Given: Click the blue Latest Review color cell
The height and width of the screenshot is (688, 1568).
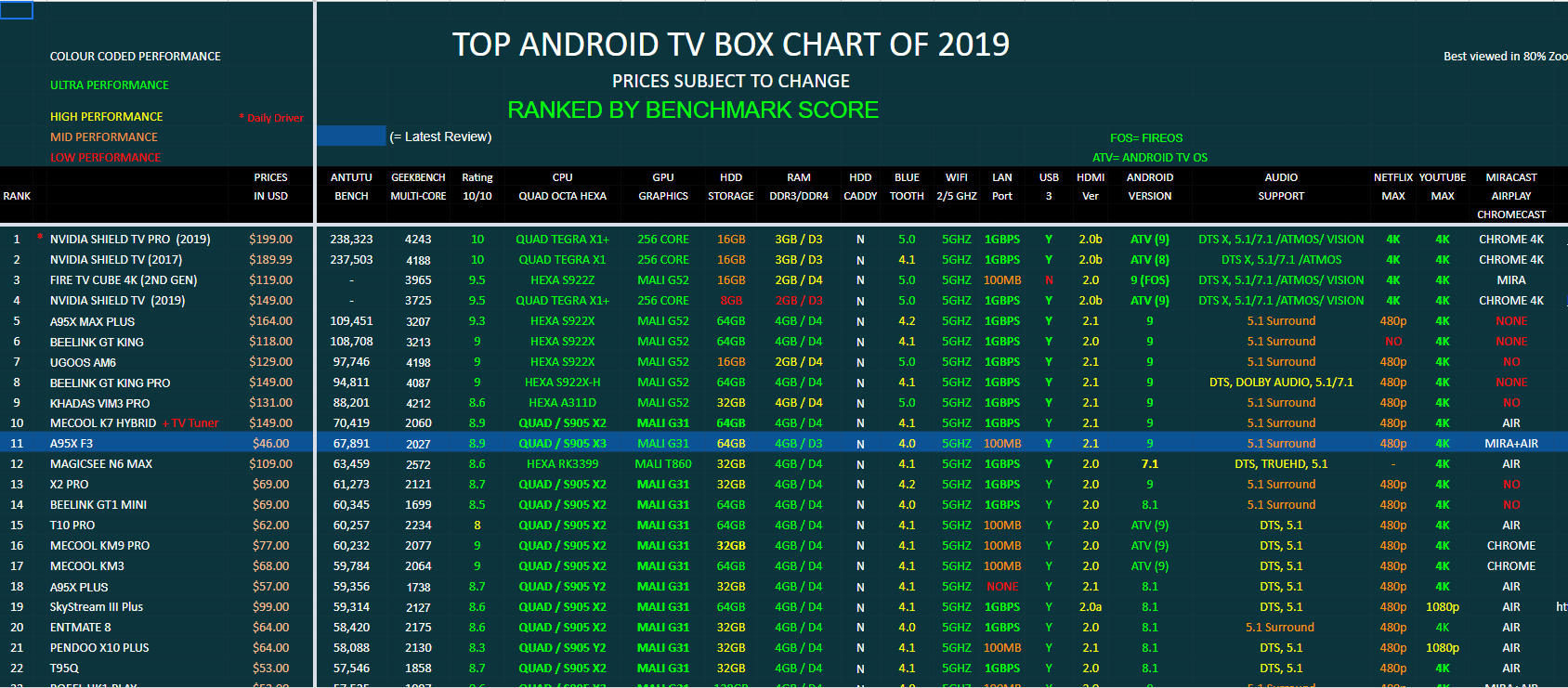Looking at the screenshot, I should (x=351, y=136).
